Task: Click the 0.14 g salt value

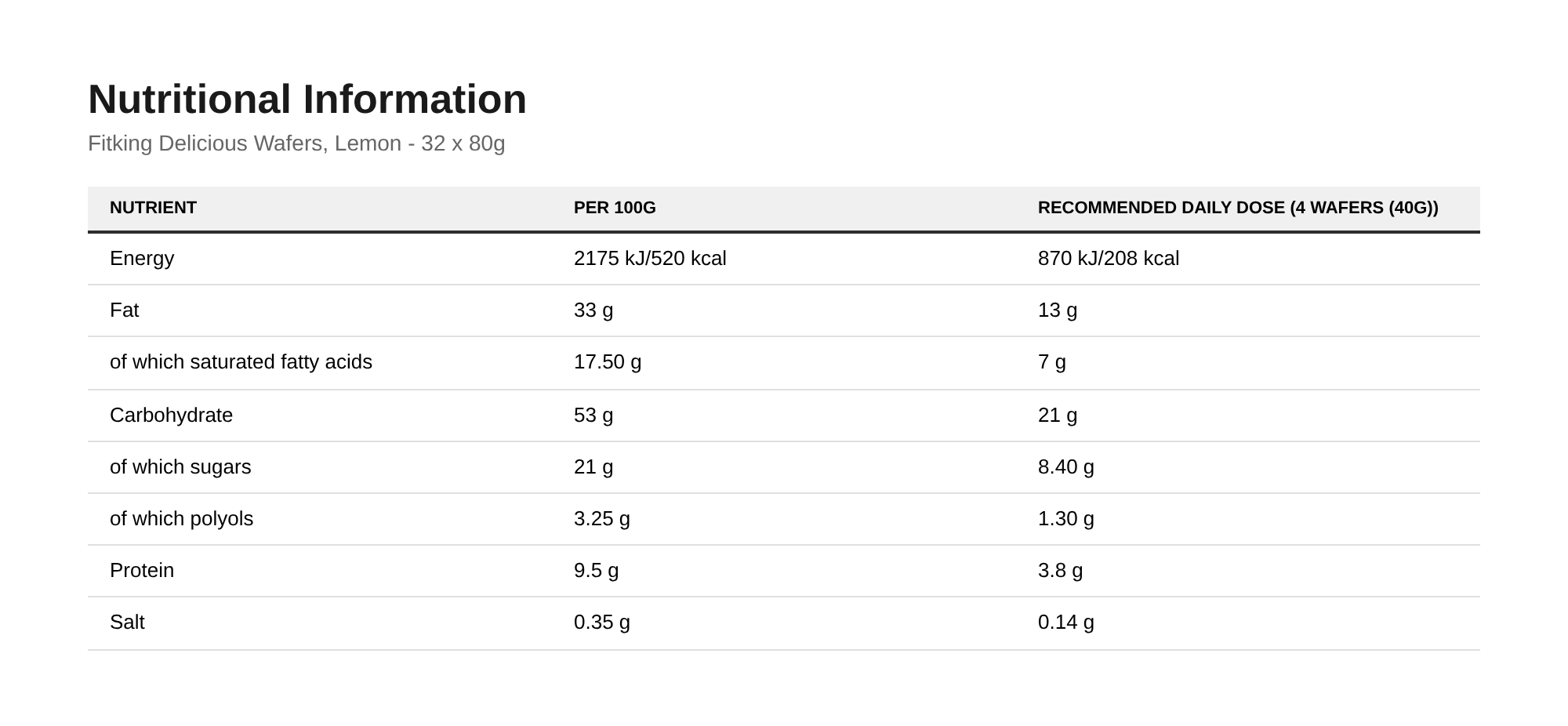Action: coord(1066,623)
